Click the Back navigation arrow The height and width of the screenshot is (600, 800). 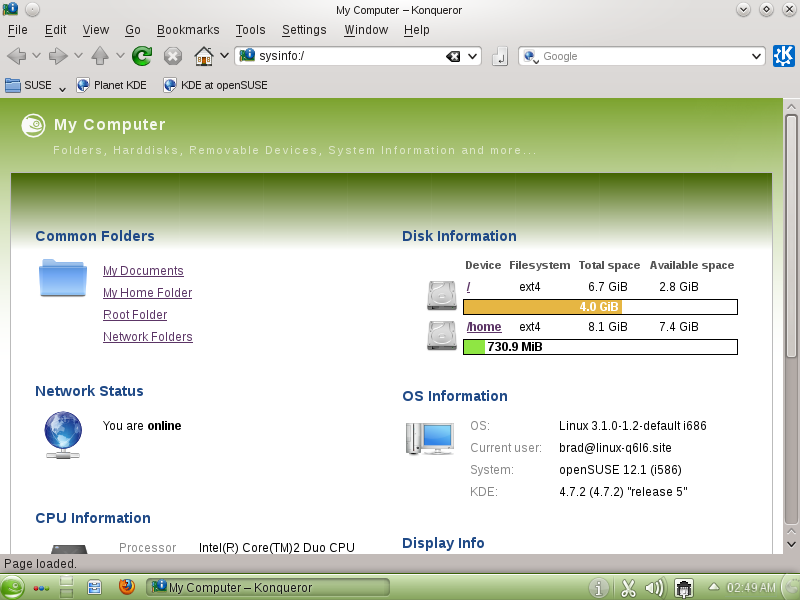(17, 56)
